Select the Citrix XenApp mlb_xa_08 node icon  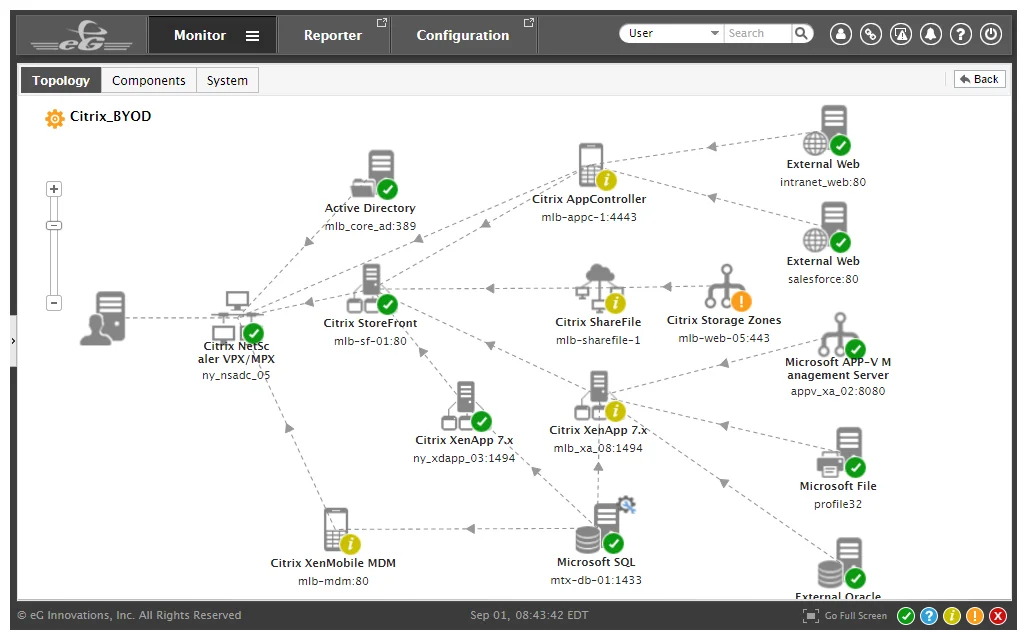(x=599, y=396)
